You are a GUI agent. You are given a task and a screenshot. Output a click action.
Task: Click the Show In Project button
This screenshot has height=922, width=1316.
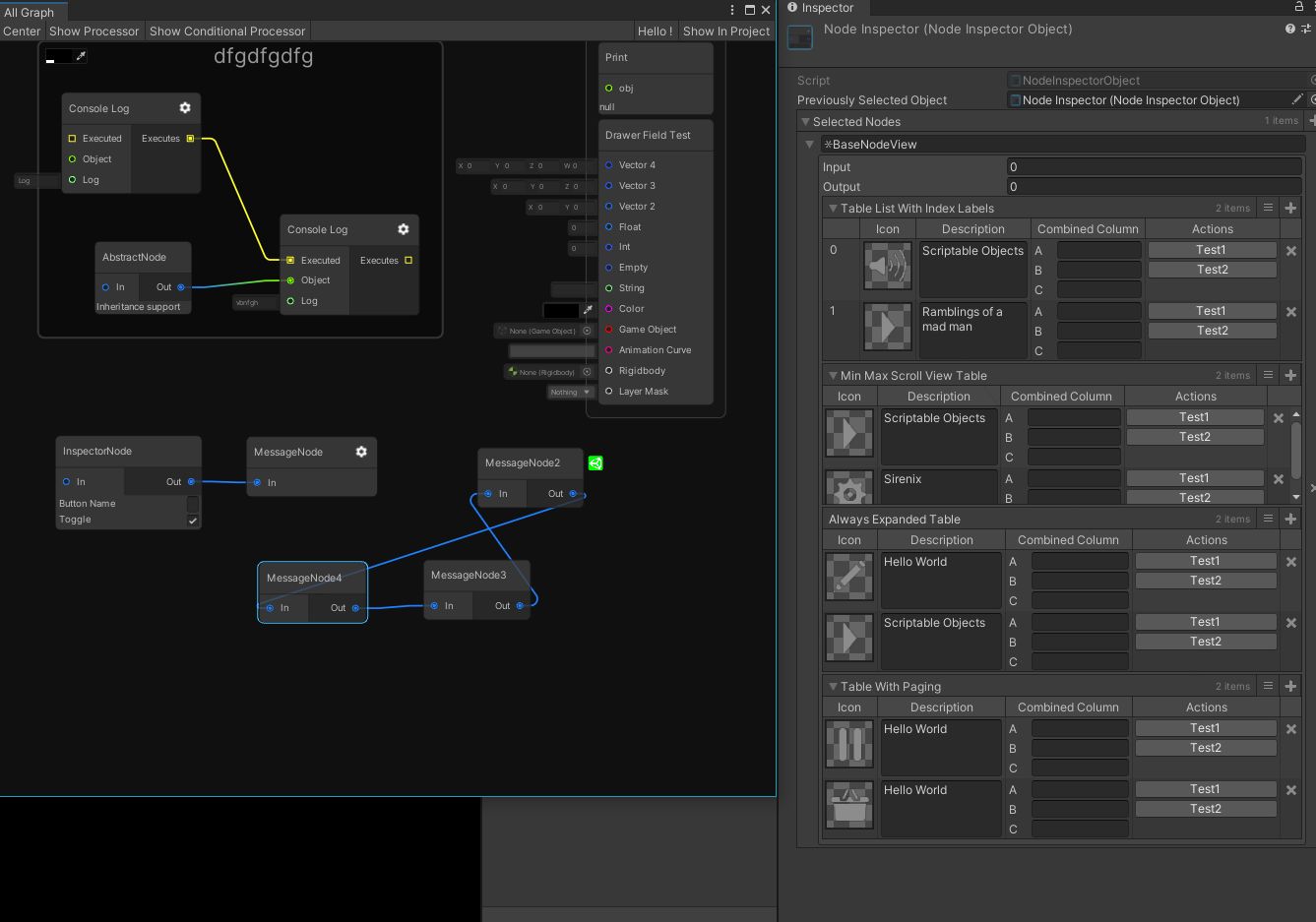(x=726, y=31)
